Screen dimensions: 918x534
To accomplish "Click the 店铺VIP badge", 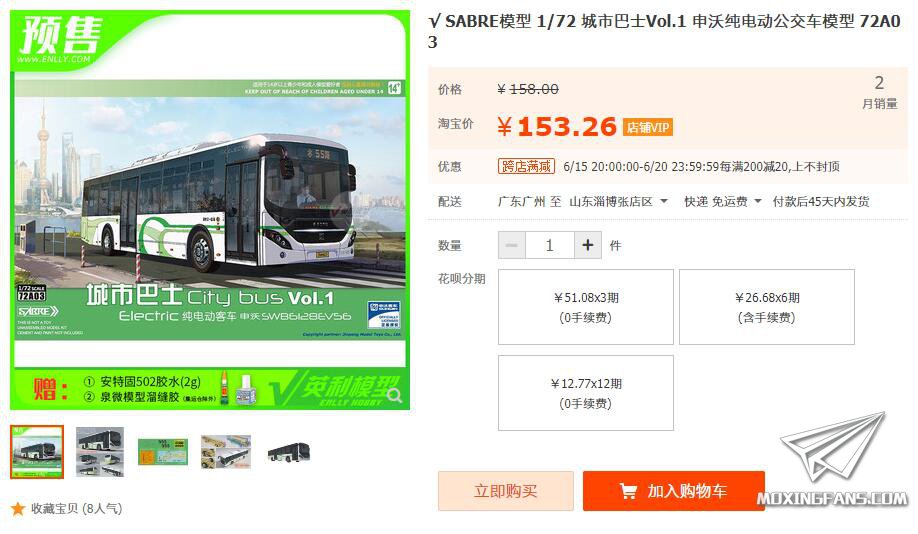I will 648,127.
